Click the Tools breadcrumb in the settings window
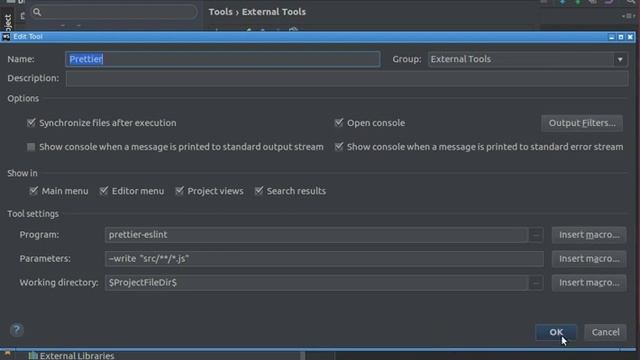Screen dimensions: 640x360 [220, 12]
